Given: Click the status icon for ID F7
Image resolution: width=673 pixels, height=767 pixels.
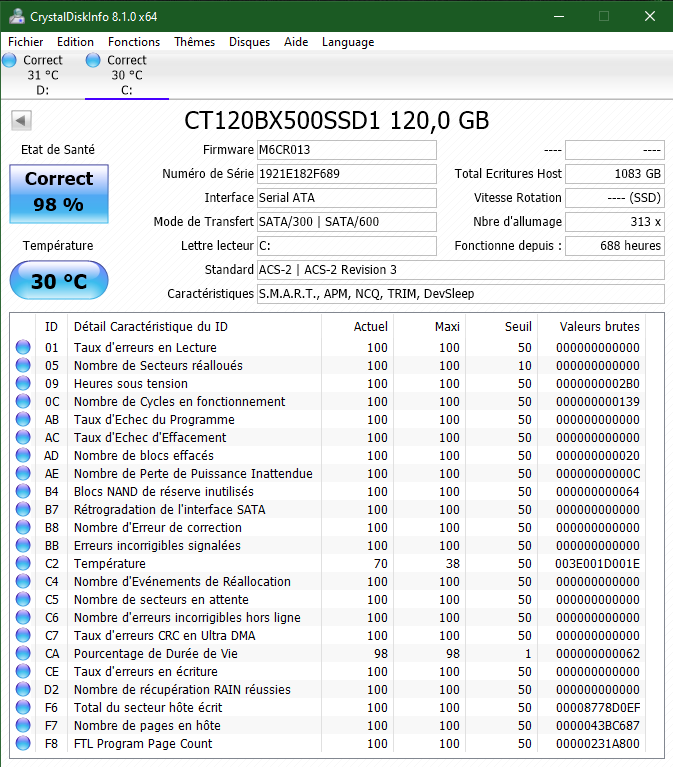Looking at the screenshot, I should point(23,725).
